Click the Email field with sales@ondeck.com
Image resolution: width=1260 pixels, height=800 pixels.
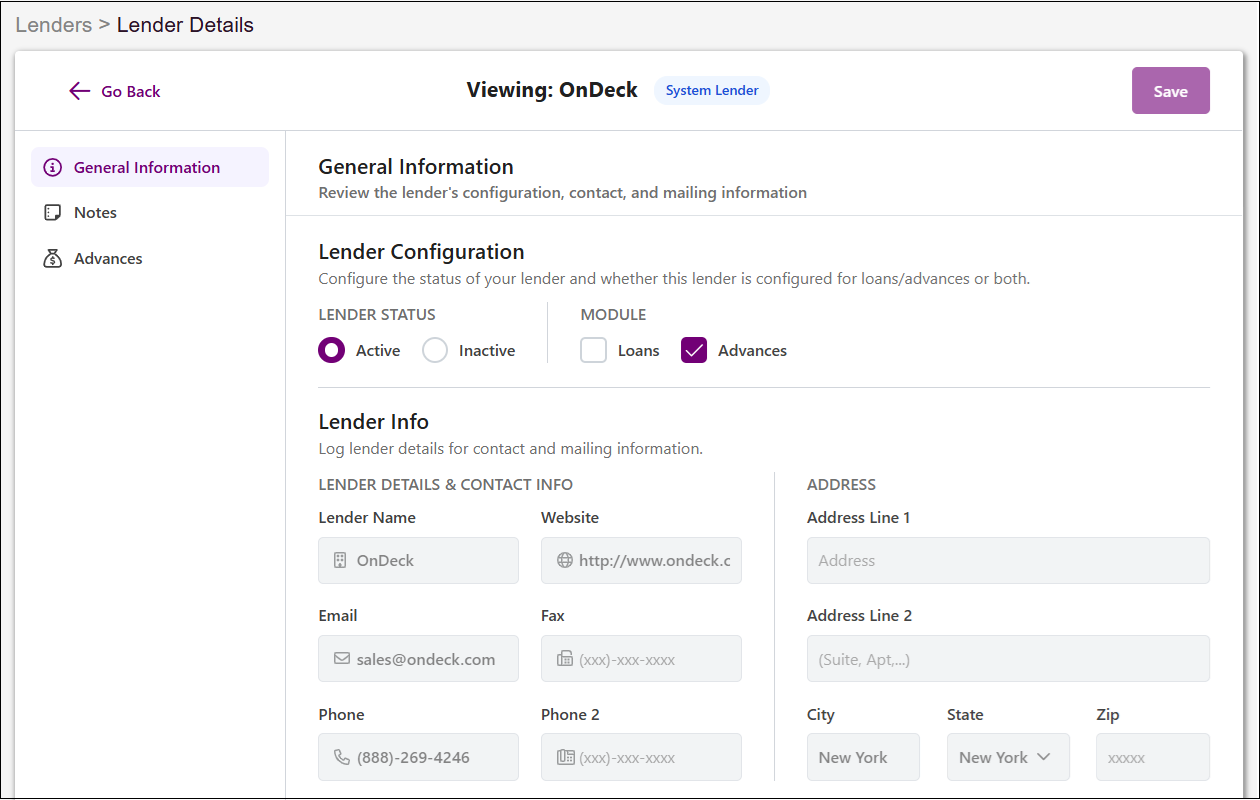click(418, 659)
